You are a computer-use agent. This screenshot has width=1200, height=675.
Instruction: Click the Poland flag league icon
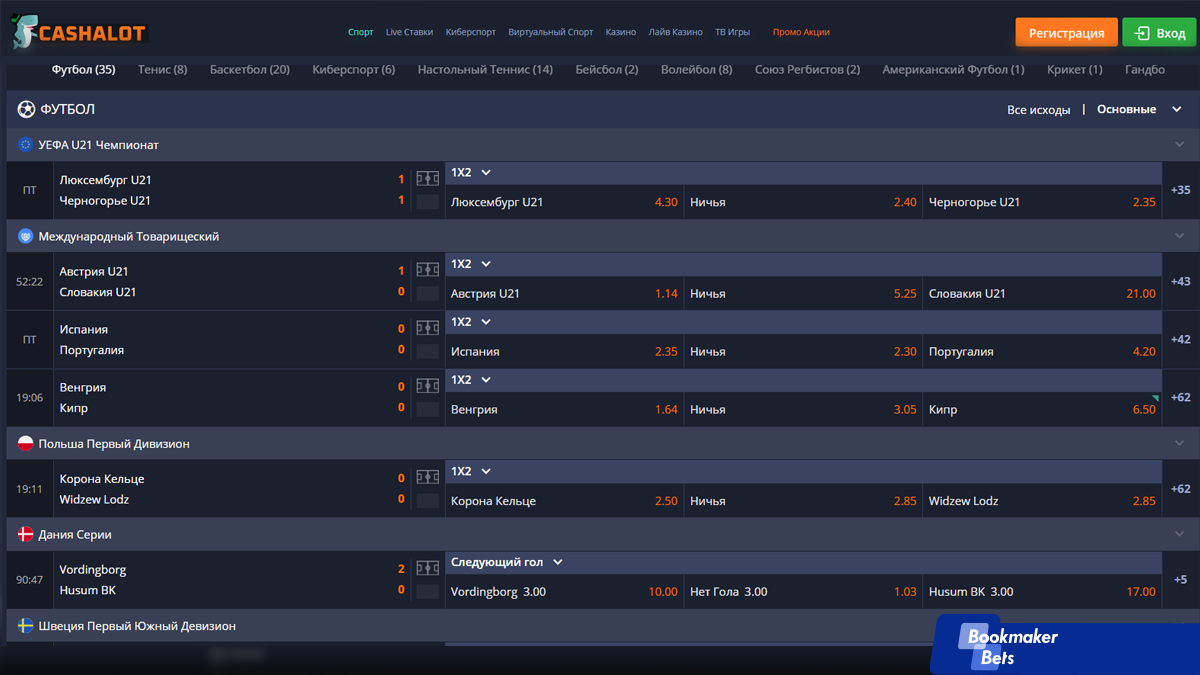click(x=26, y=443)
